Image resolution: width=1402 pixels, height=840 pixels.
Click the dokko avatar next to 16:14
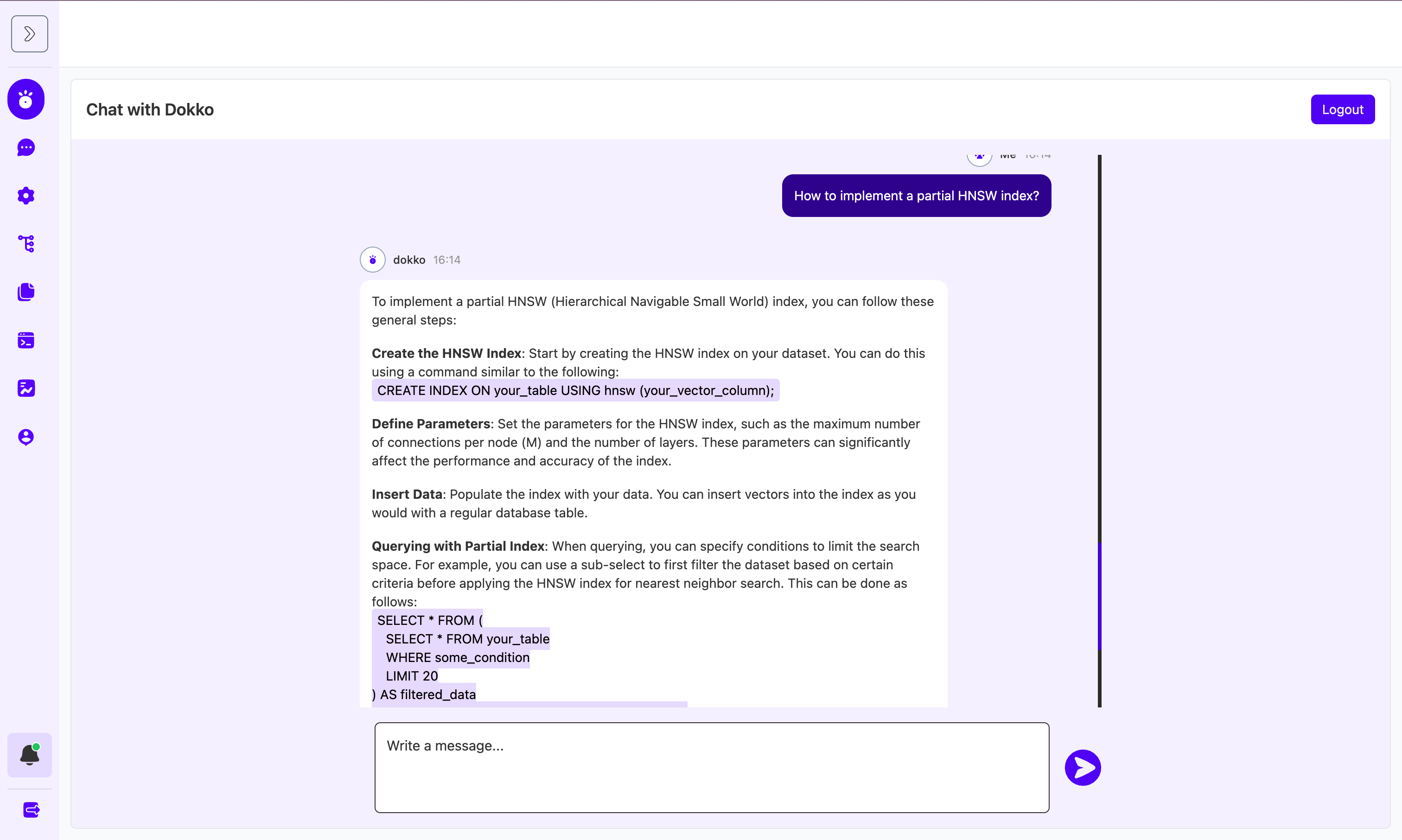(x=372, y=260)
